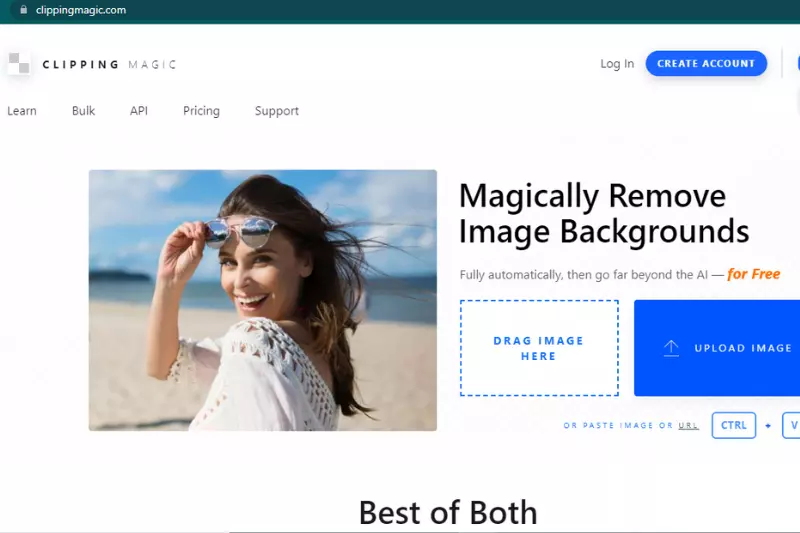The image size is (800, 533).
Task: Click the 'Best of Both' heading
Action: [x=448, y=512]
